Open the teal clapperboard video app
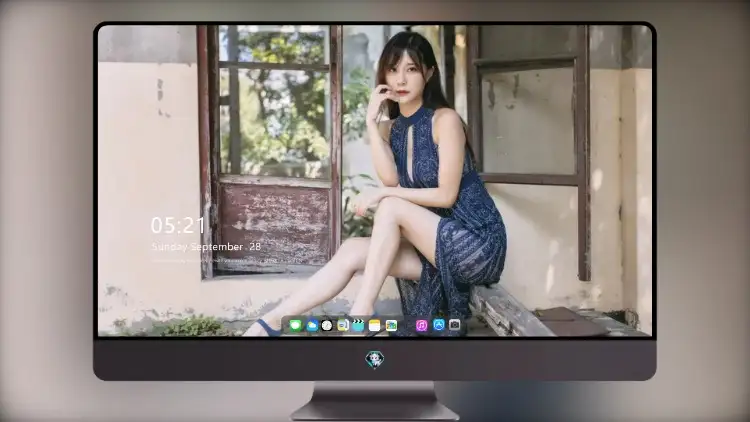Viewport: 750px width, 422px height. click(x=358, y=326)
